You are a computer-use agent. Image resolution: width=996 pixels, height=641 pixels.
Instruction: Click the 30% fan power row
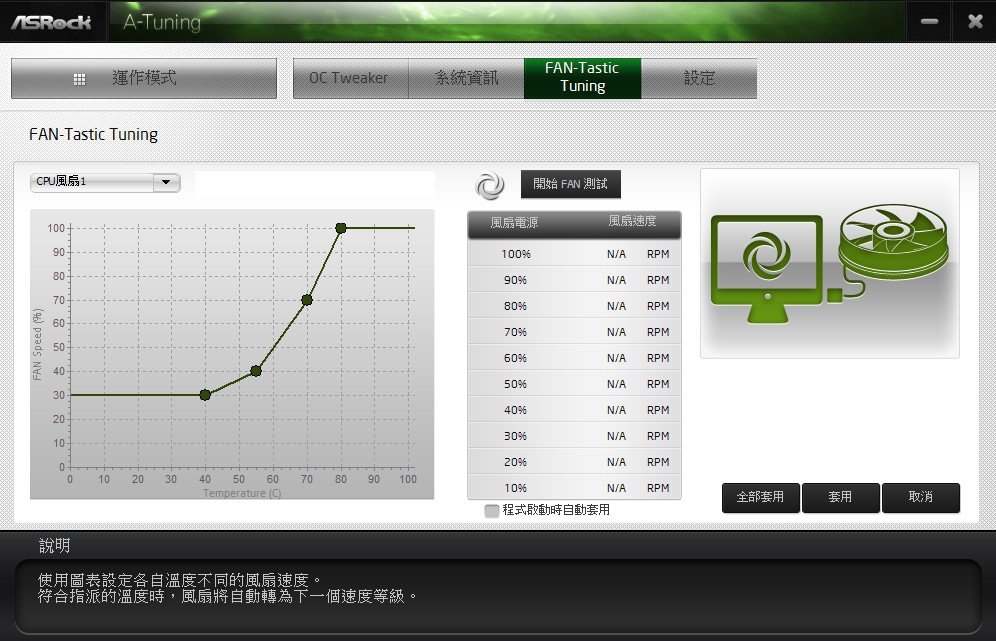tap(574, 436)
